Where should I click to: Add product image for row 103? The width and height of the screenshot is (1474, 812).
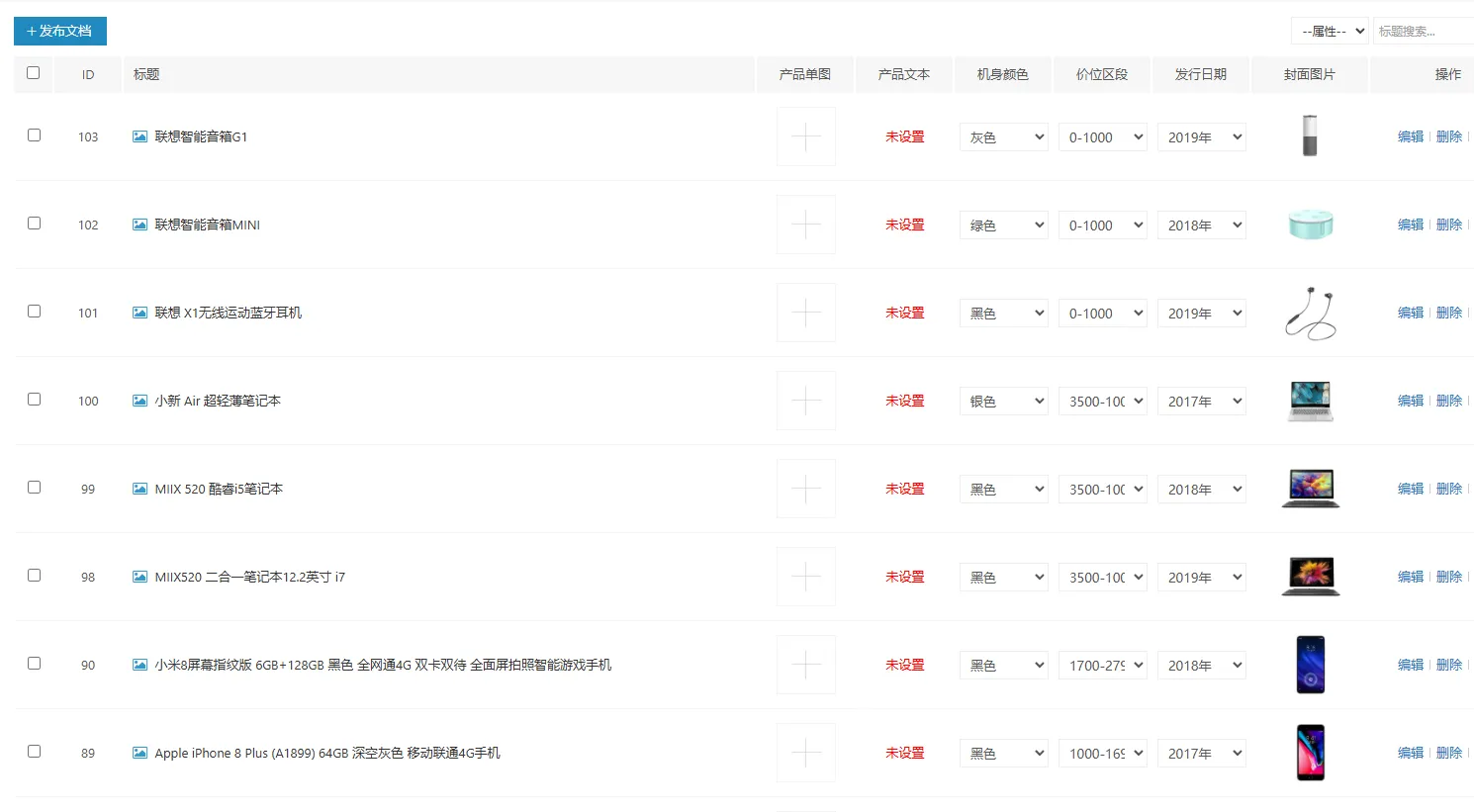click(806, 136)
